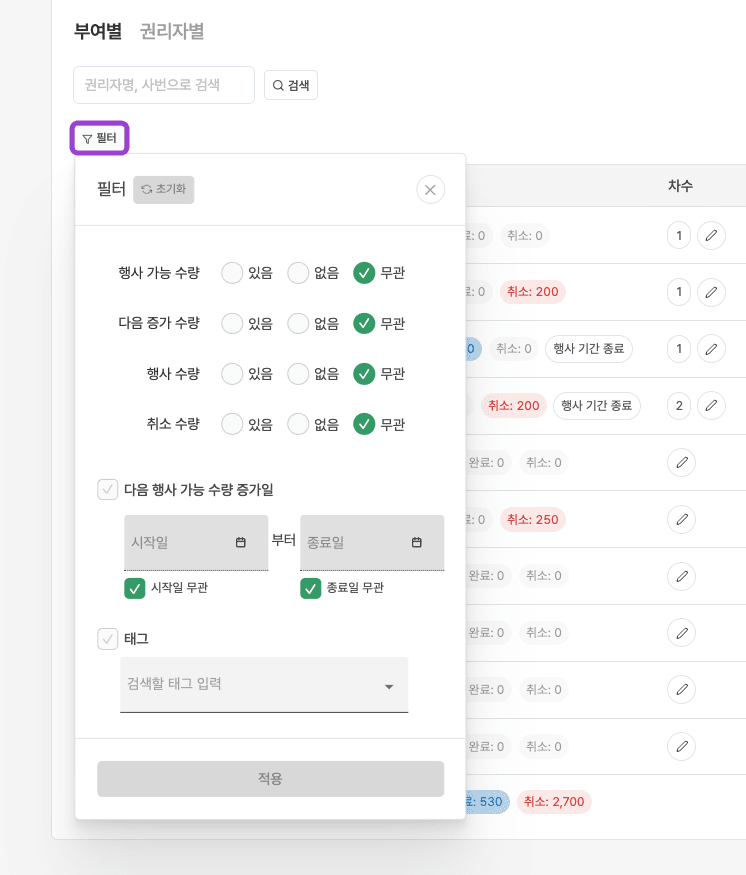Image resolution: width=746 pixels, height=875 pixels.
Task: Uncheck the 시작일 무관 checkbox
Action: click(x=134, y=589)
